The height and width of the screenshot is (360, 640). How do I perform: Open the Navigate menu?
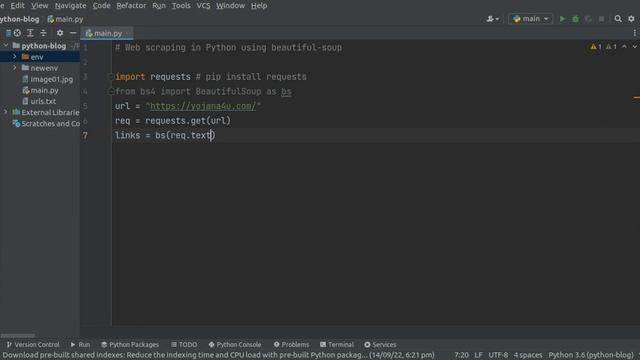click(71, 6)
